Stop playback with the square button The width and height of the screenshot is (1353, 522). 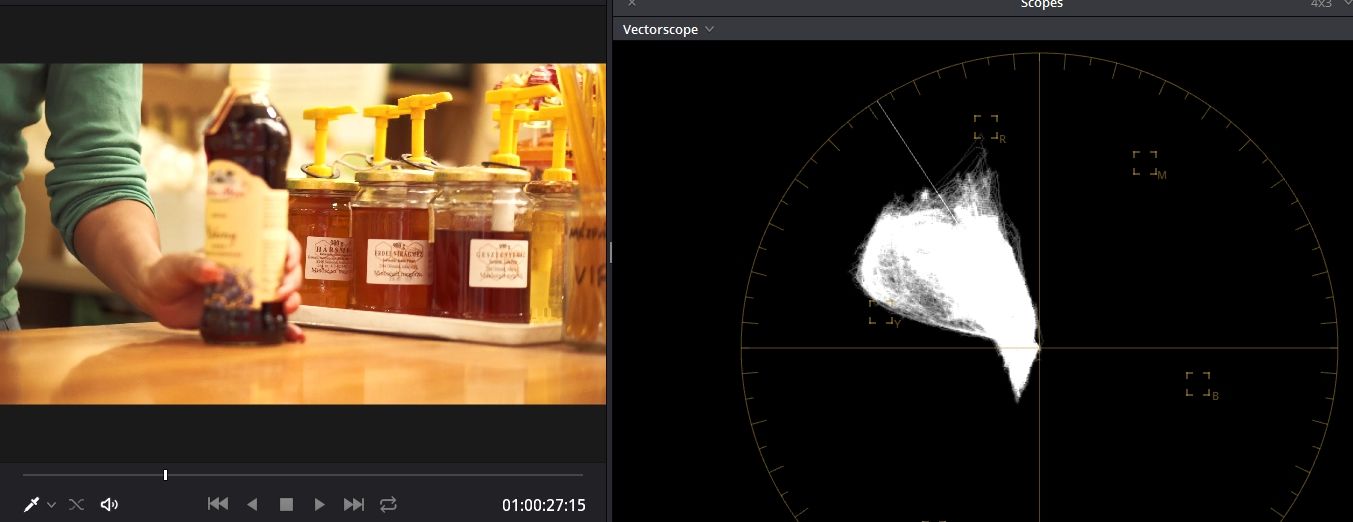coord(286,505)
